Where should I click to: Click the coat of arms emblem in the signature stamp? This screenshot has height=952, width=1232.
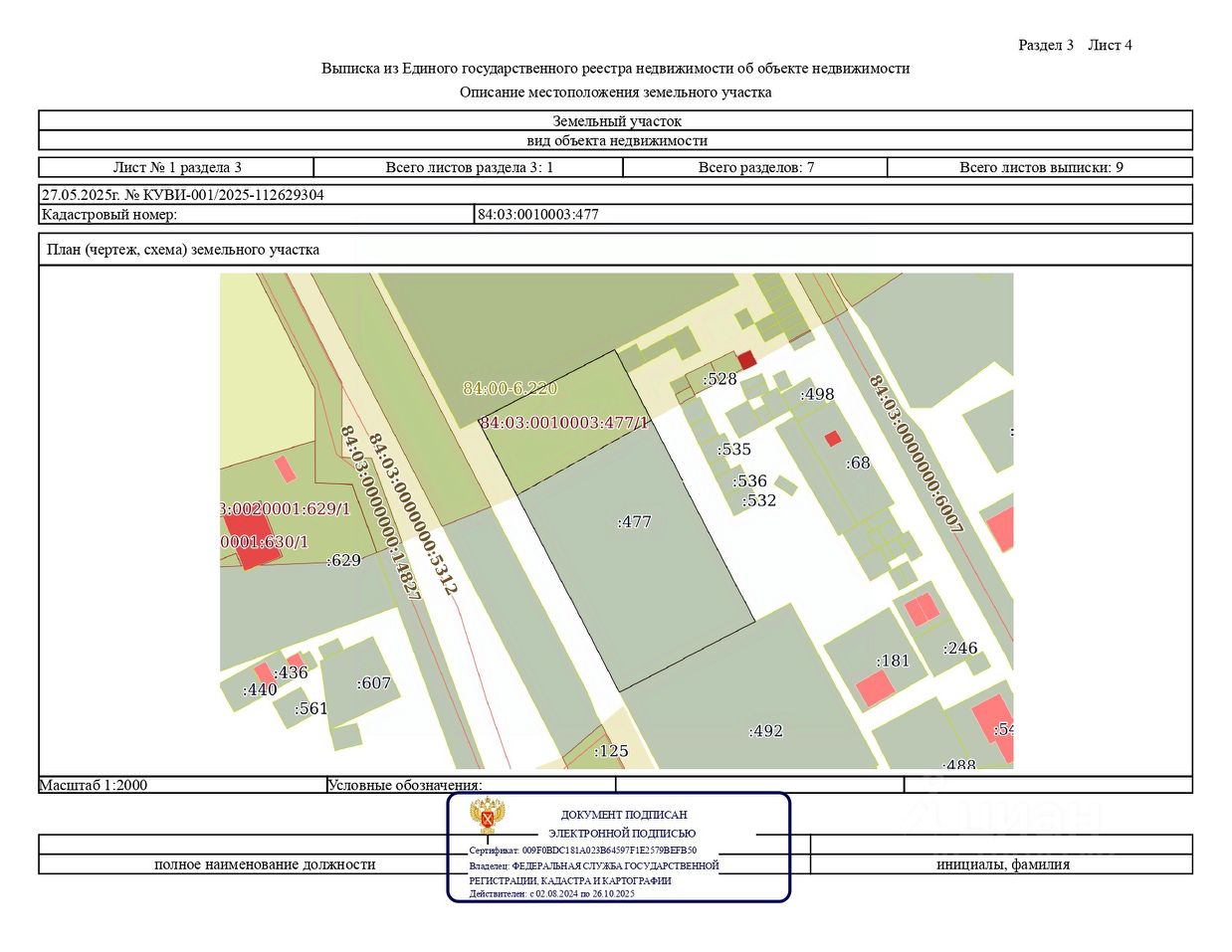488,816
